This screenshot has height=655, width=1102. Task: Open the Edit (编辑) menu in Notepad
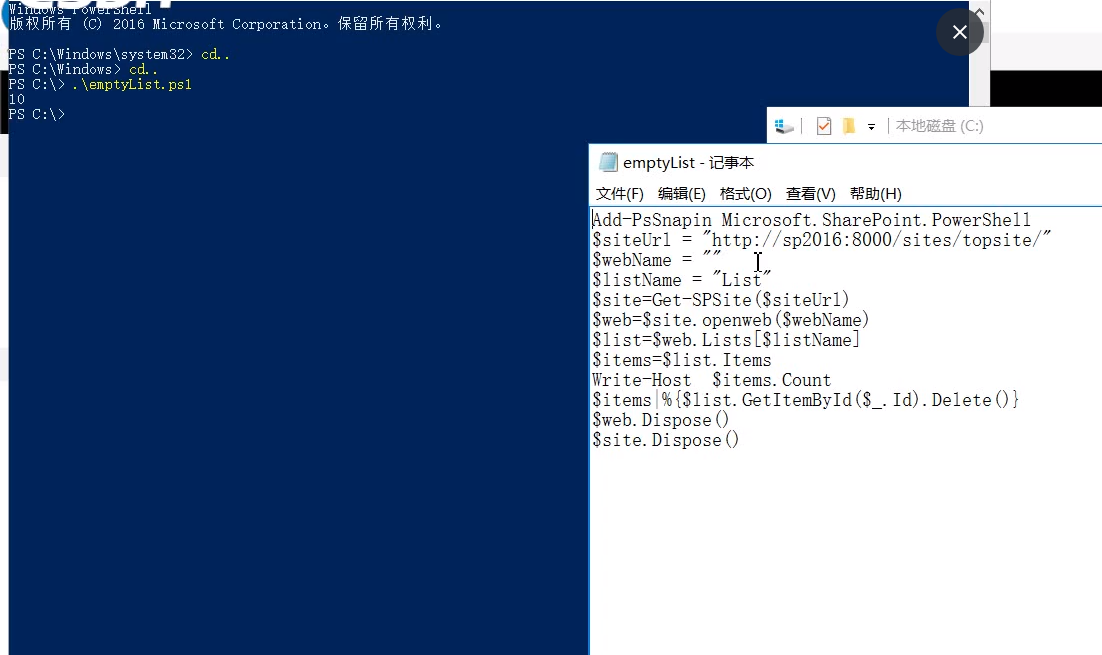(681, 194)
